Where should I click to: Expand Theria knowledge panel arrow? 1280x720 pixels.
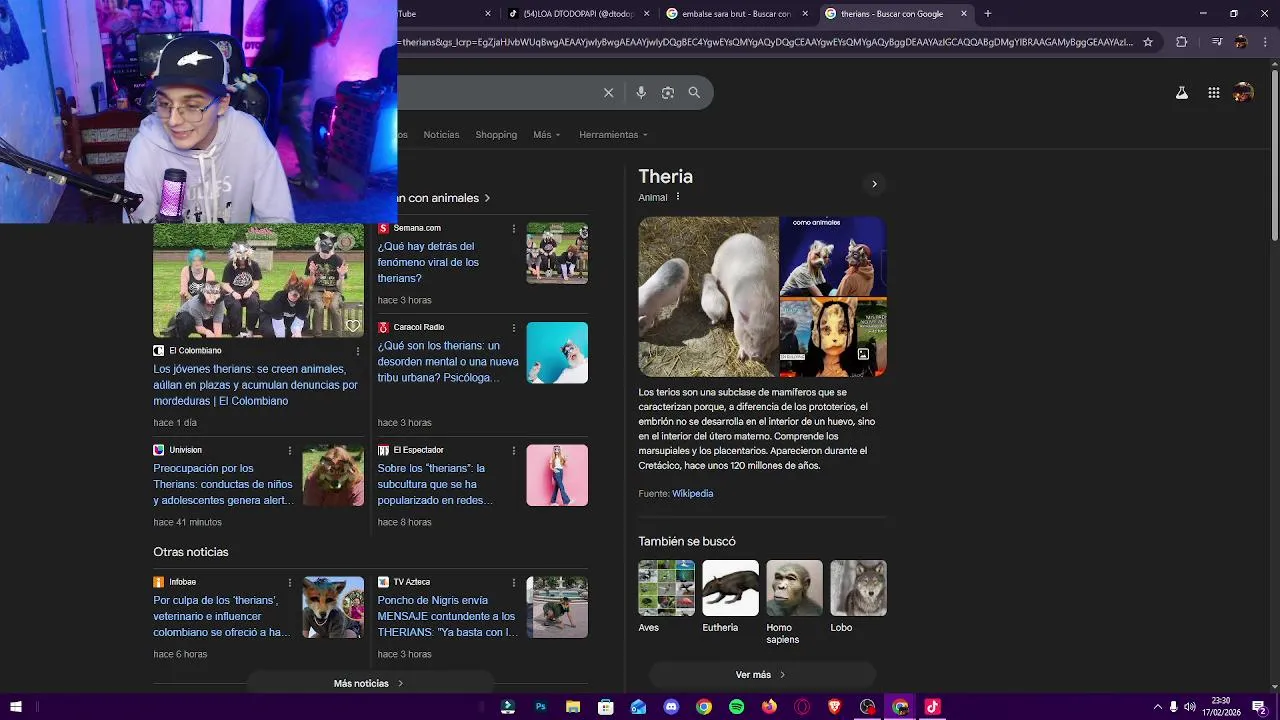click(x=874, y=184)
